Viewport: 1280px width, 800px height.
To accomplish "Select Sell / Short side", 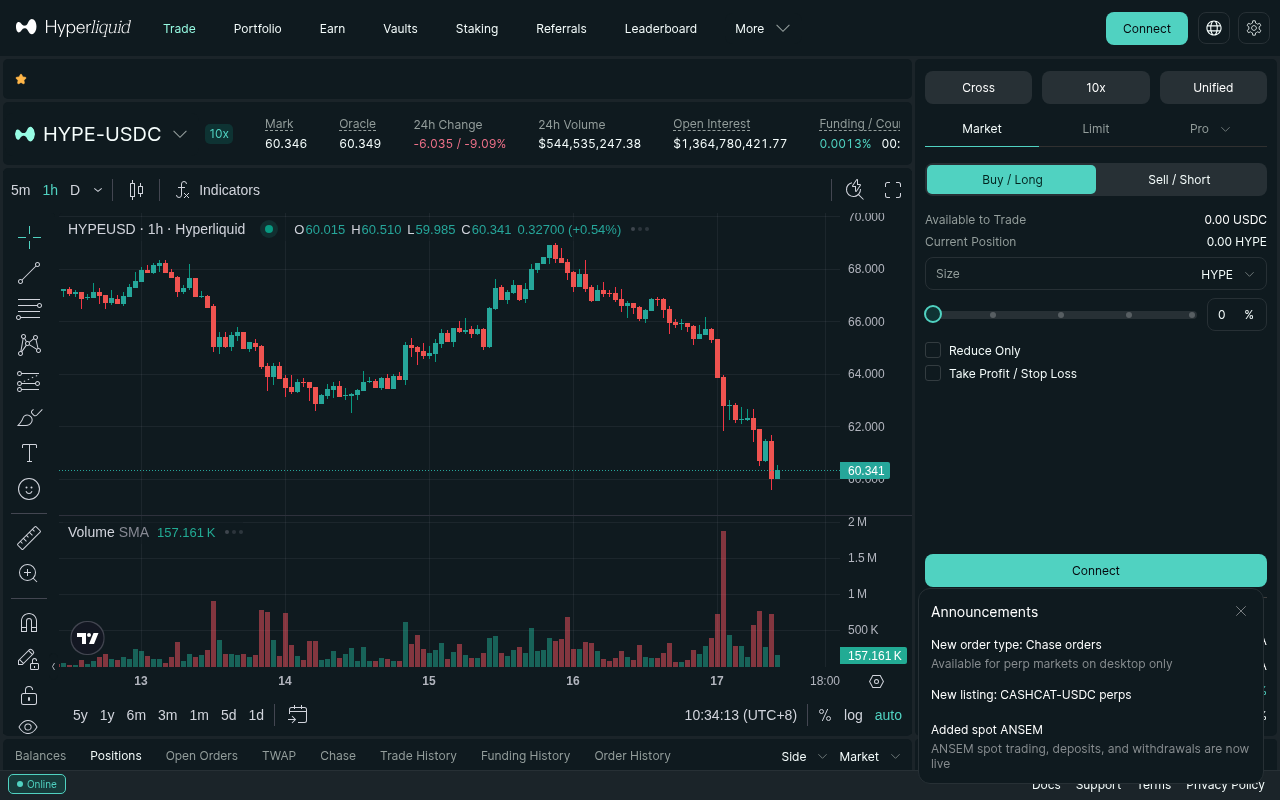I will [1179, 180].
